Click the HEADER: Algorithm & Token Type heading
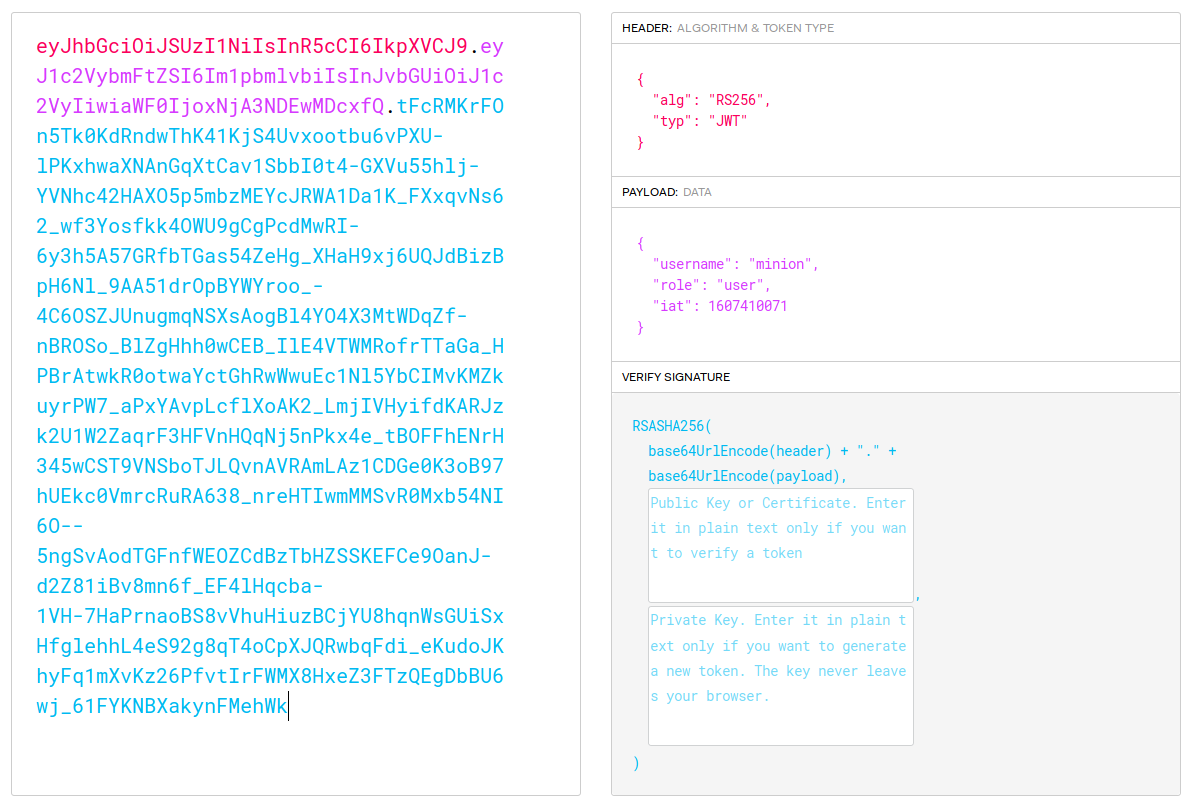 pyautogui.click(x=727, y=28)
